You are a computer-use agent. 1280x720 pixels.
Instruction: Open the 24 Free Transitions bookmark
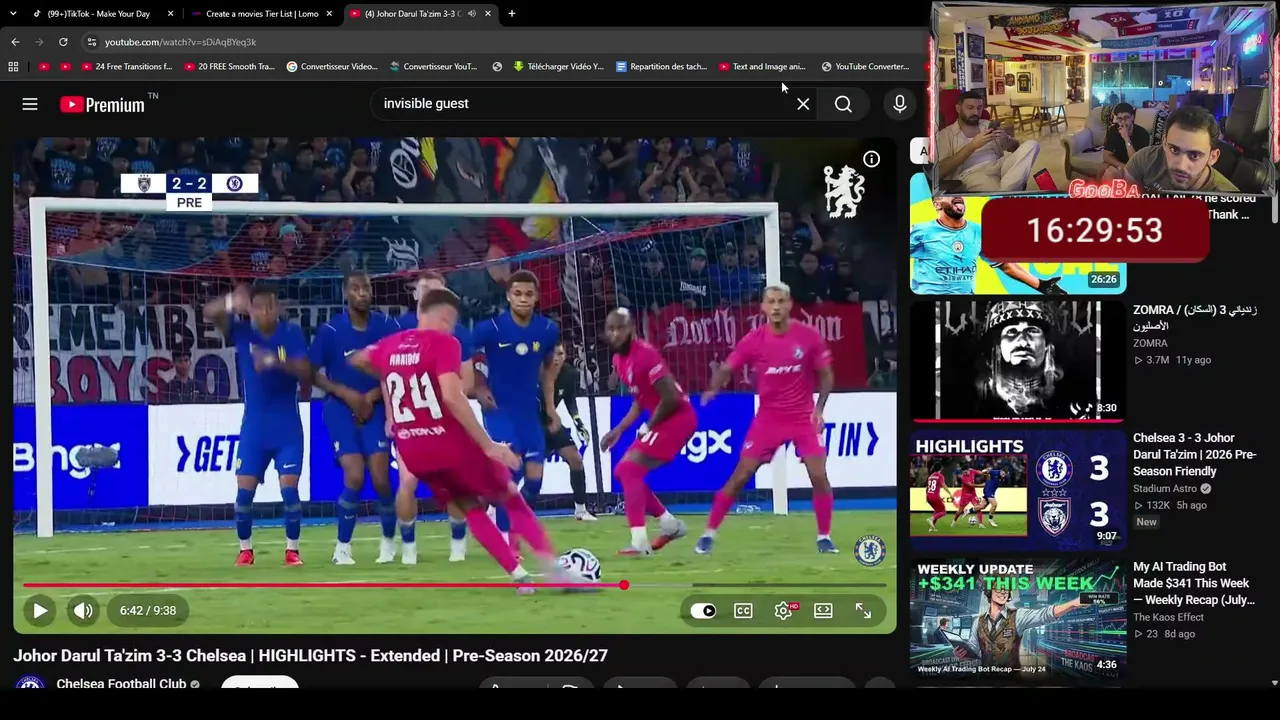click(126, 67)
